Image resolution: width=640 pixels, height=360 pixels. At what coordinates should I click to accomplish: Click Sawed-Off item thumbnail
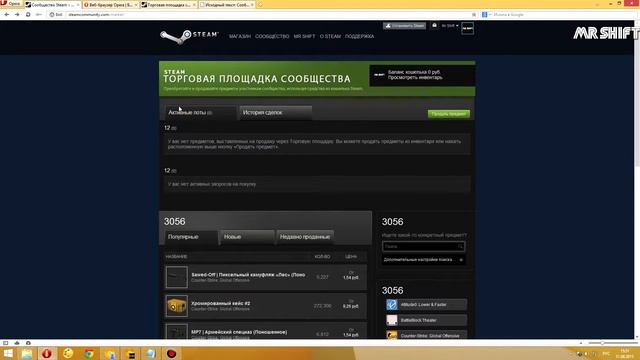[177, 277]
